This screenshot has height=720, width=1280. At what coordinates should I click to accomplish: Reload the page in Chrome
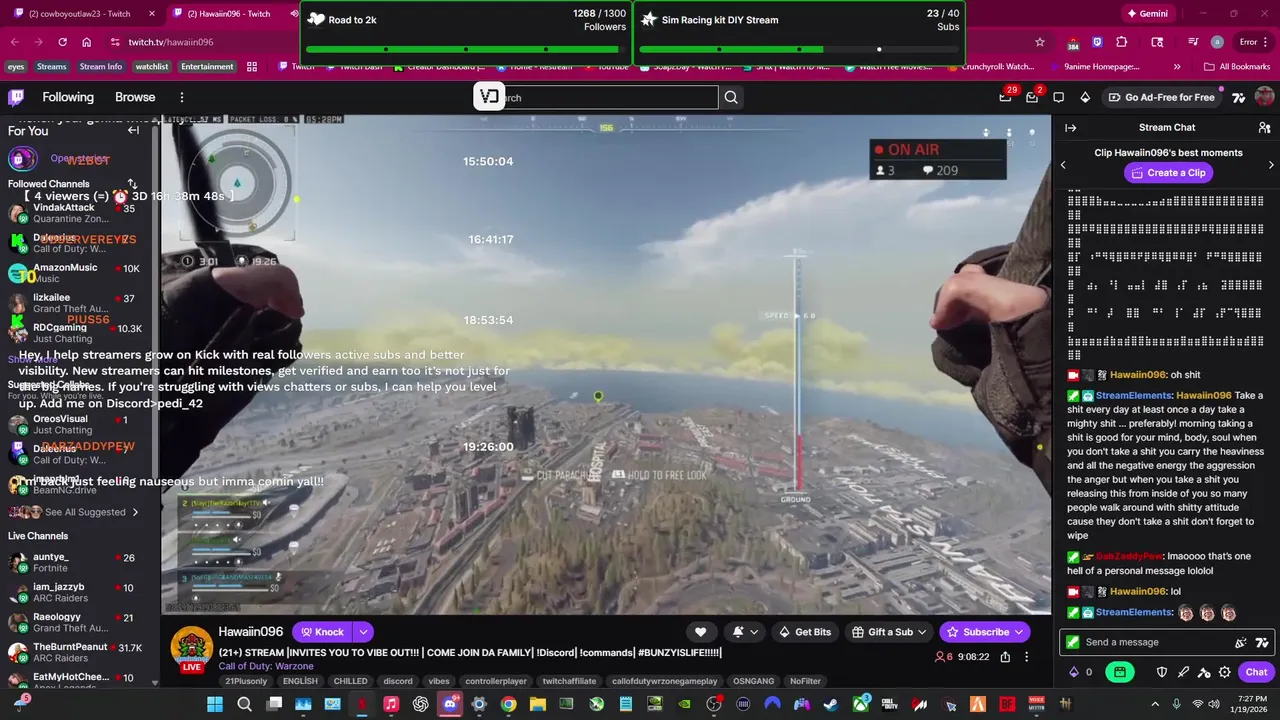click(62, 42)
